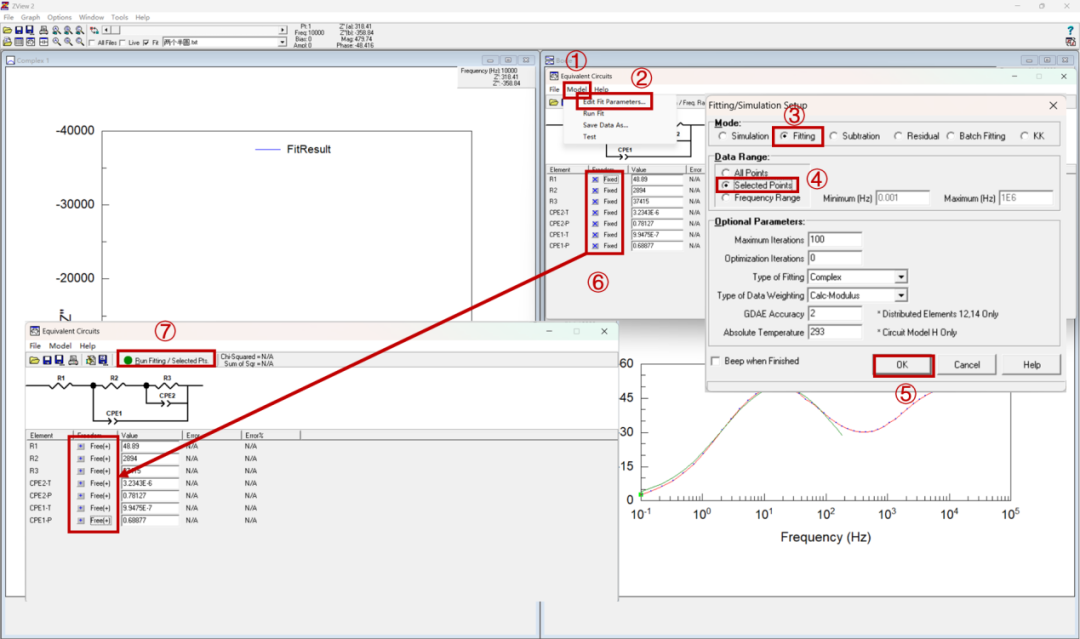Screen dimensions: 1080x639
Task: Click the data point scrollbar thumb in toolbar
Action: (115, 30)
